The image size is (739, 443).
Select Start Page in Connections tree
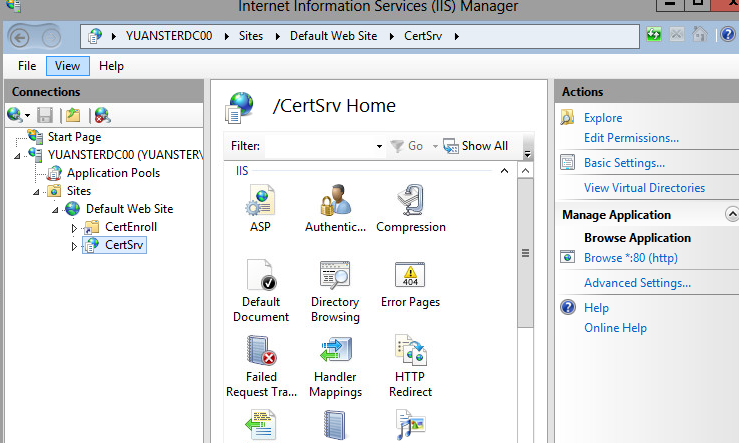coord(74,137)
